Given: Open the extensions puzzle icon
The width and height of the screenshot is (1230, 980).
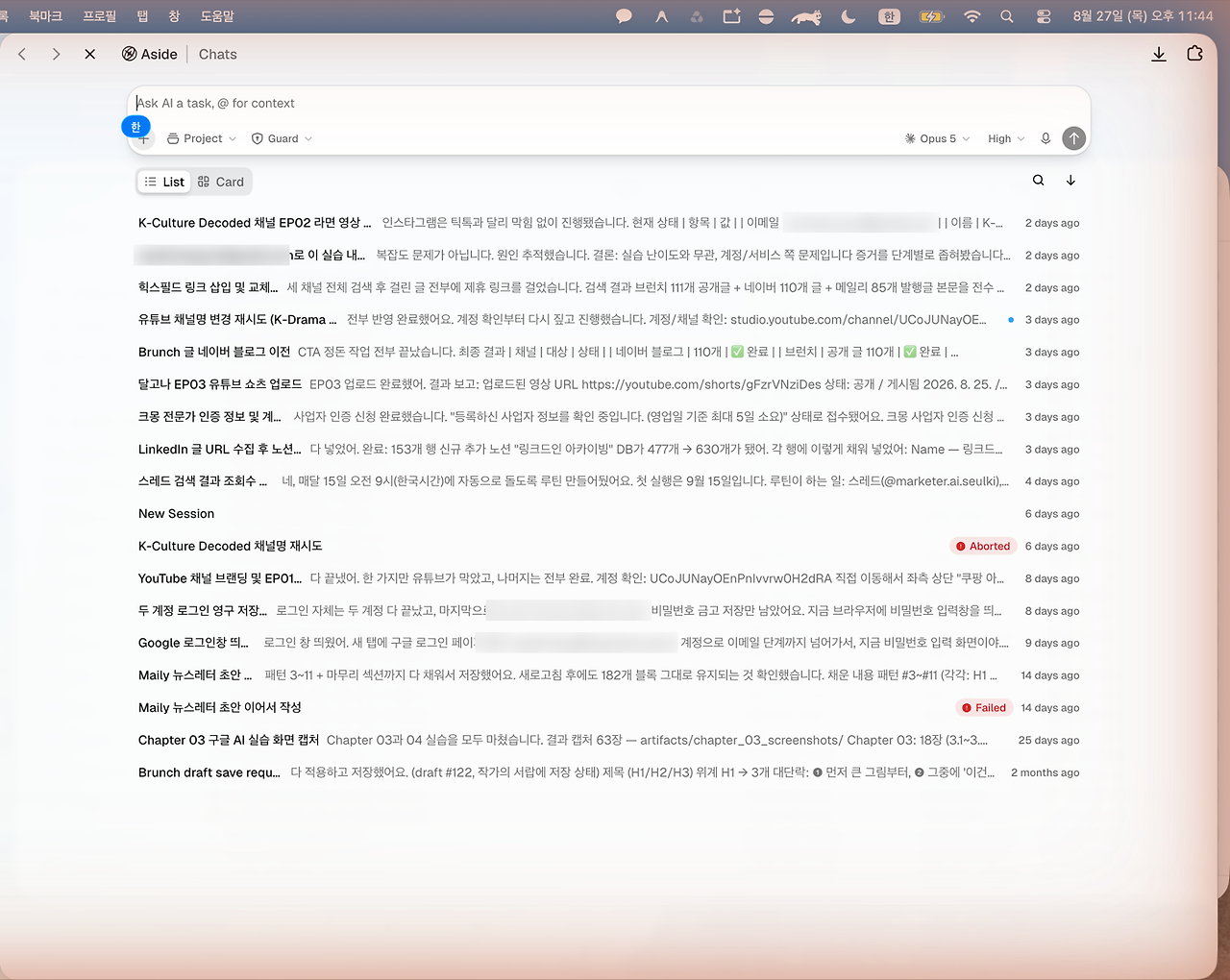Looking at the screenshot, I should (x=1194, y=54).
